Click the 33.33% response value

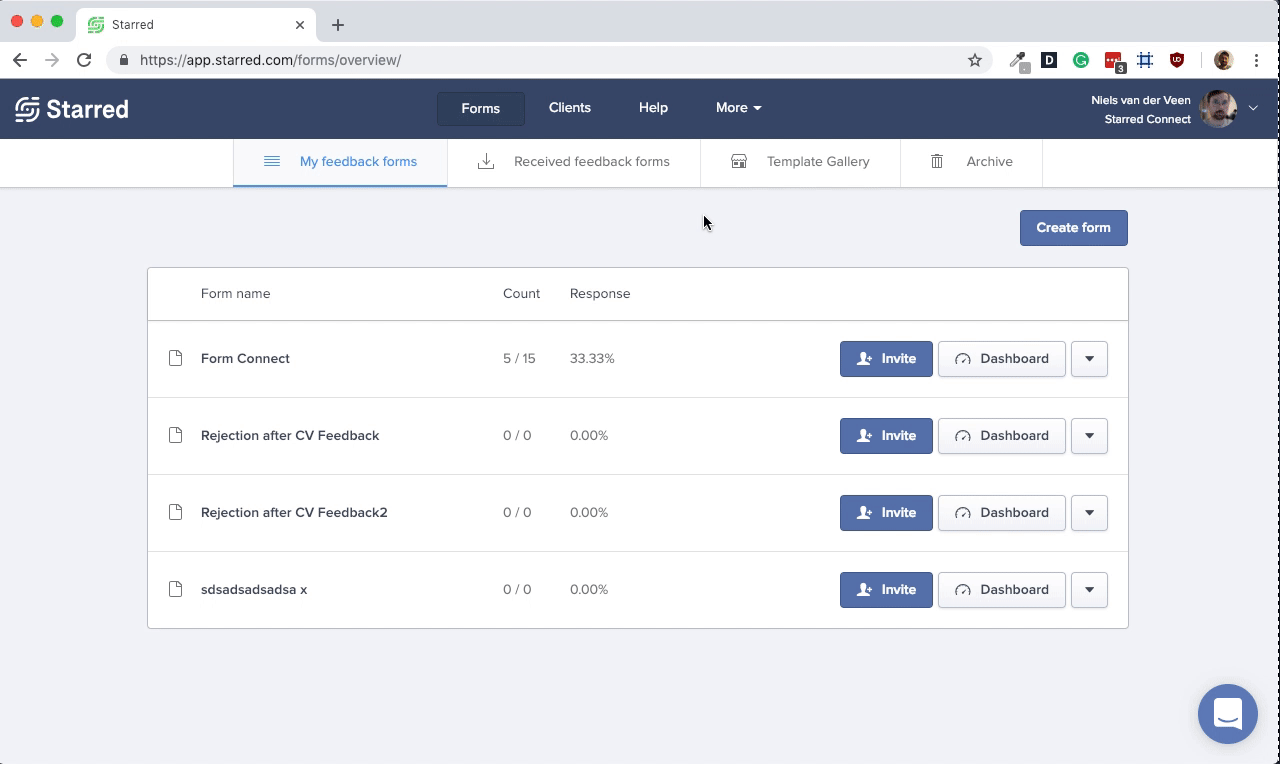(x=592, y=358)
